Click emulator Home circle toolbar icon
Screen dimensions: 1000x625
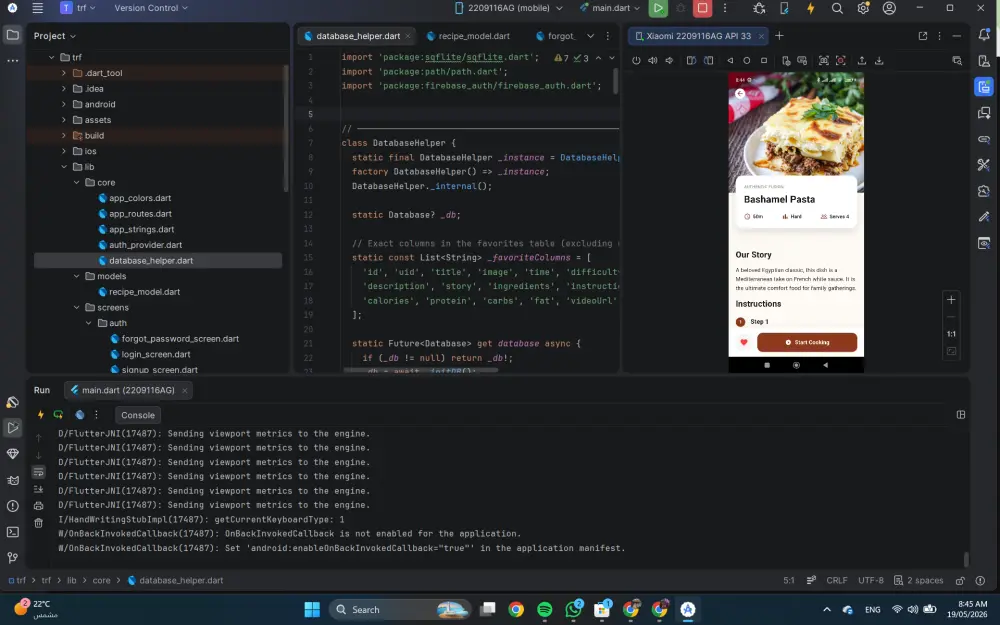747,61
